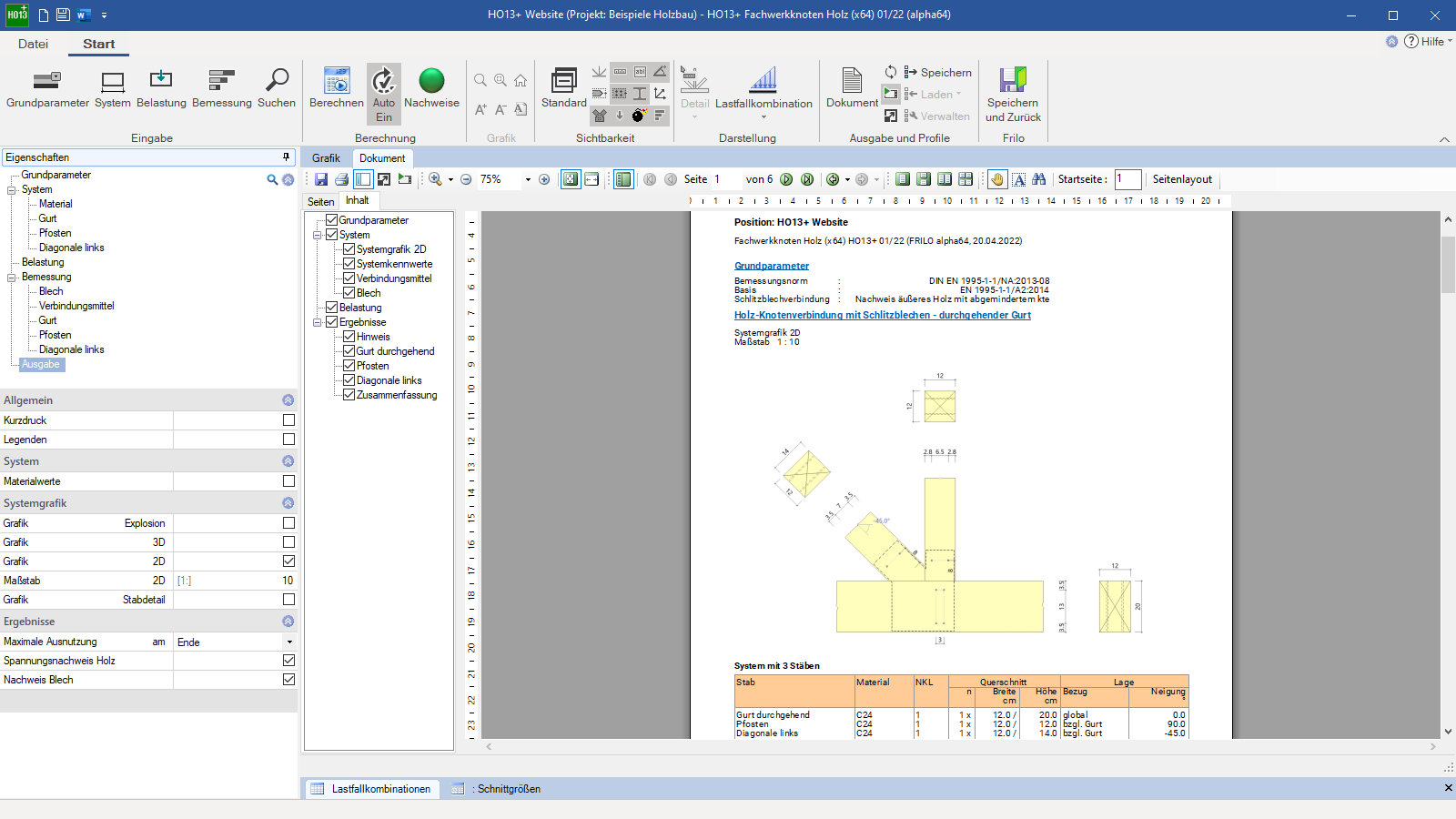Open the Belastung ribbon icon

coord(161,88)
